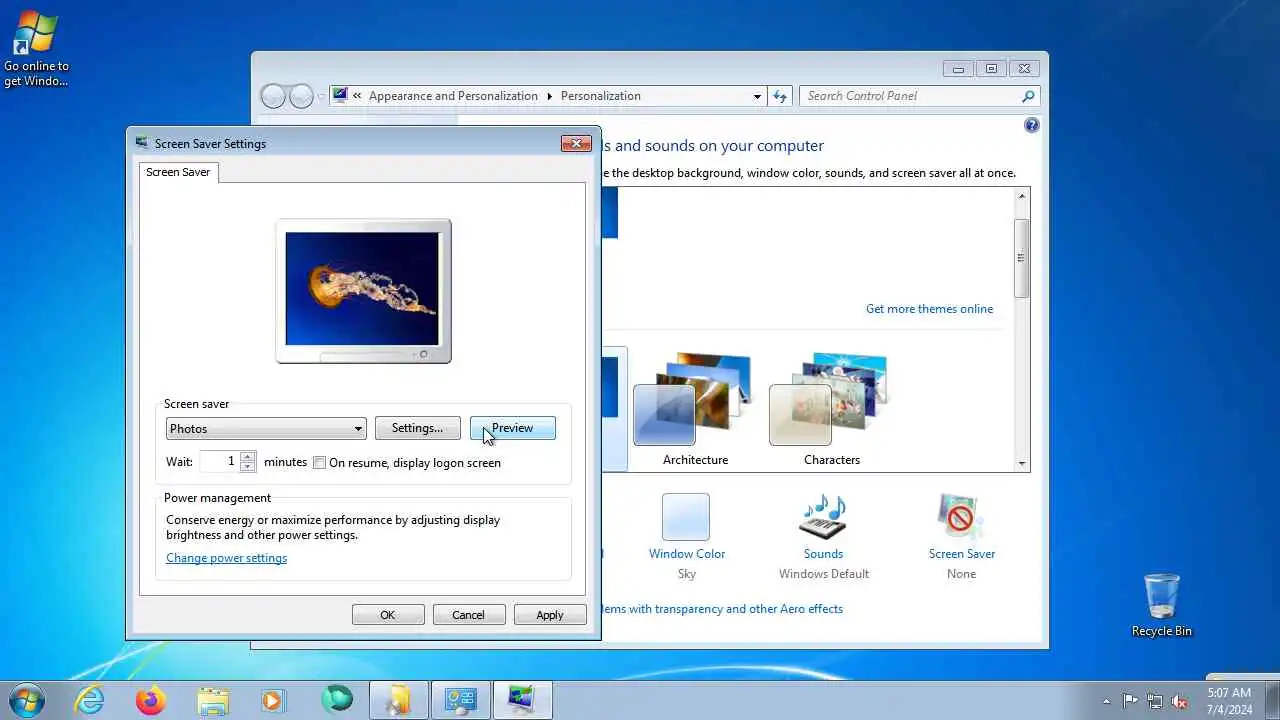Click the address bar Control Panel icon
1280x720 pixels.
coord(340,96)
